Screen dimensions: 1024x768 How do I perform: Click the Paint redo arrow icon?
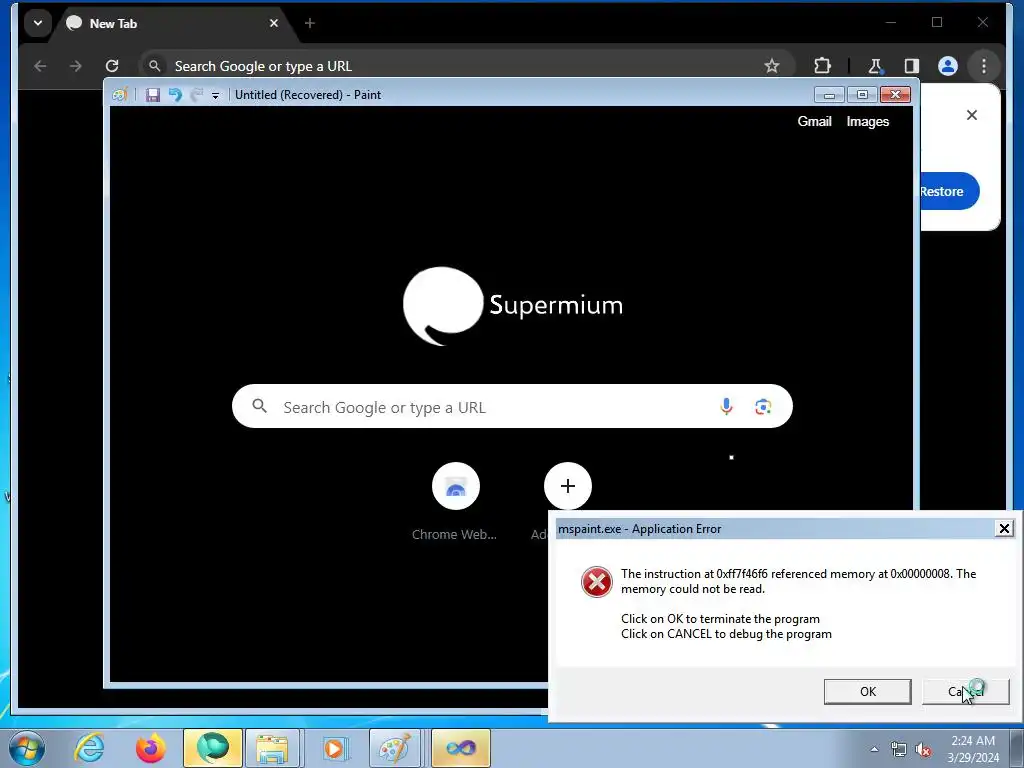tap(197, 95)
